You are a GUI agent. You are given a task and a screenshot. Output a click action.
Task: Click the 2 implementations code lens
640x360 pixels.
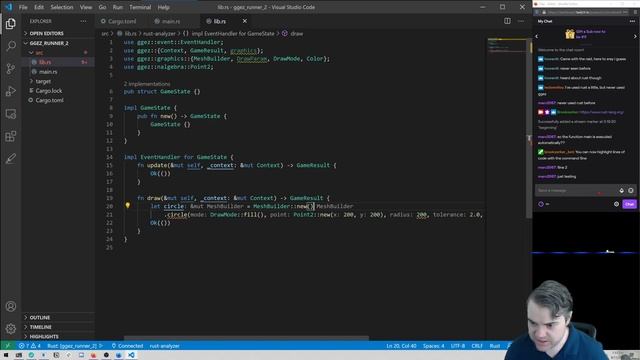coord(147,83)
